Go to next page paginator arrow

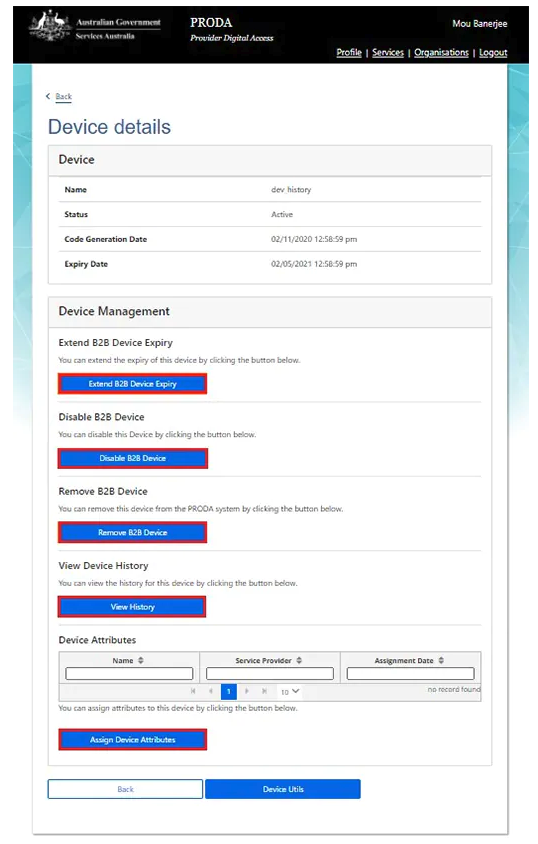coord(246,691)
